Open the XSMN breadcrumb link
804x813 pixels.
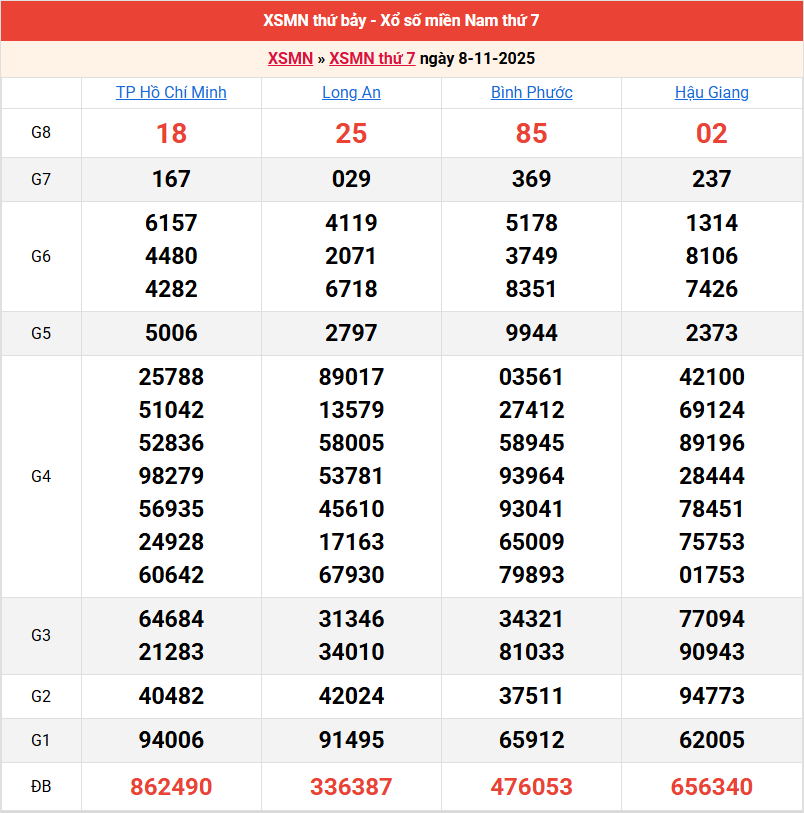pyautogui.click(x=290, y=59)
